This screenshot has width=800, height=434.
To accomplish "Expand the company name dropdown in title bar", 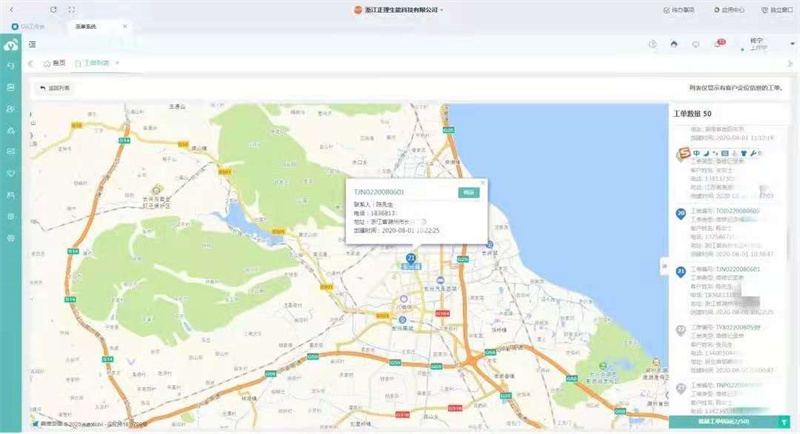I will coord(441,10).
